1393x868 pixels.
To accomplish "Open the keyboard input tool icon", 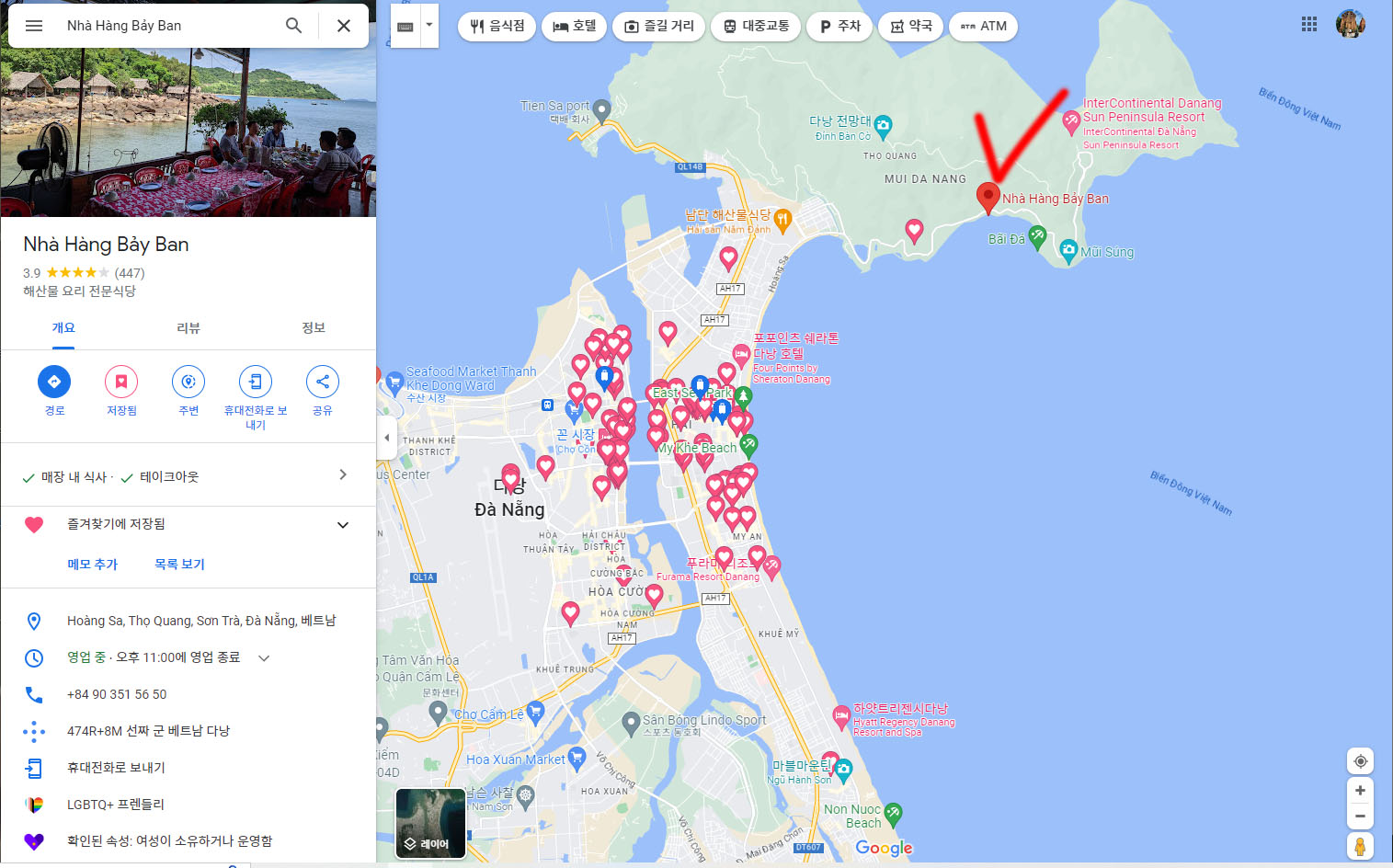I will [405, 27].
